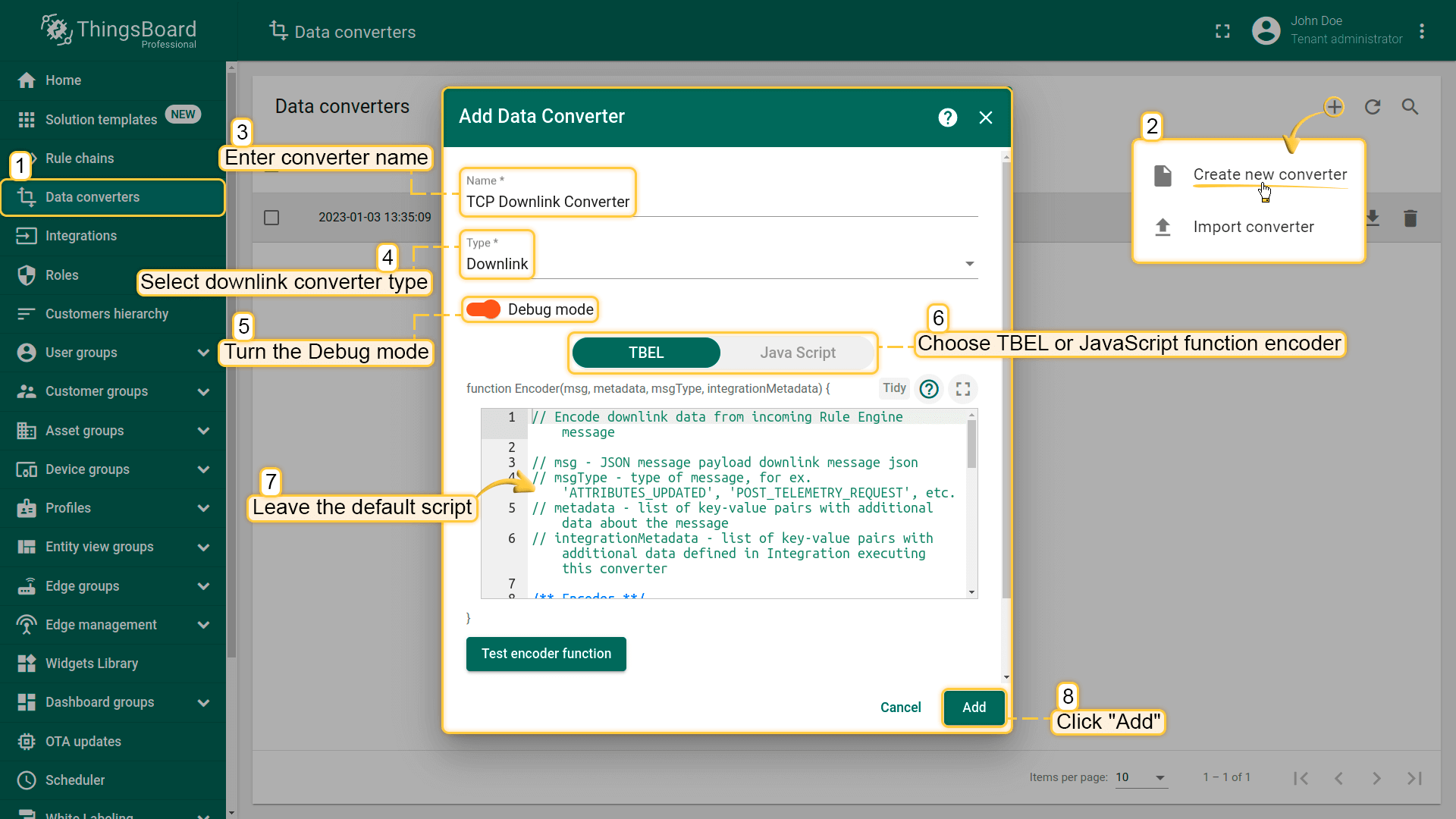Click the Entity view groups icon
The width and height of the screenshot is (1456, 819).
(27, 547)
